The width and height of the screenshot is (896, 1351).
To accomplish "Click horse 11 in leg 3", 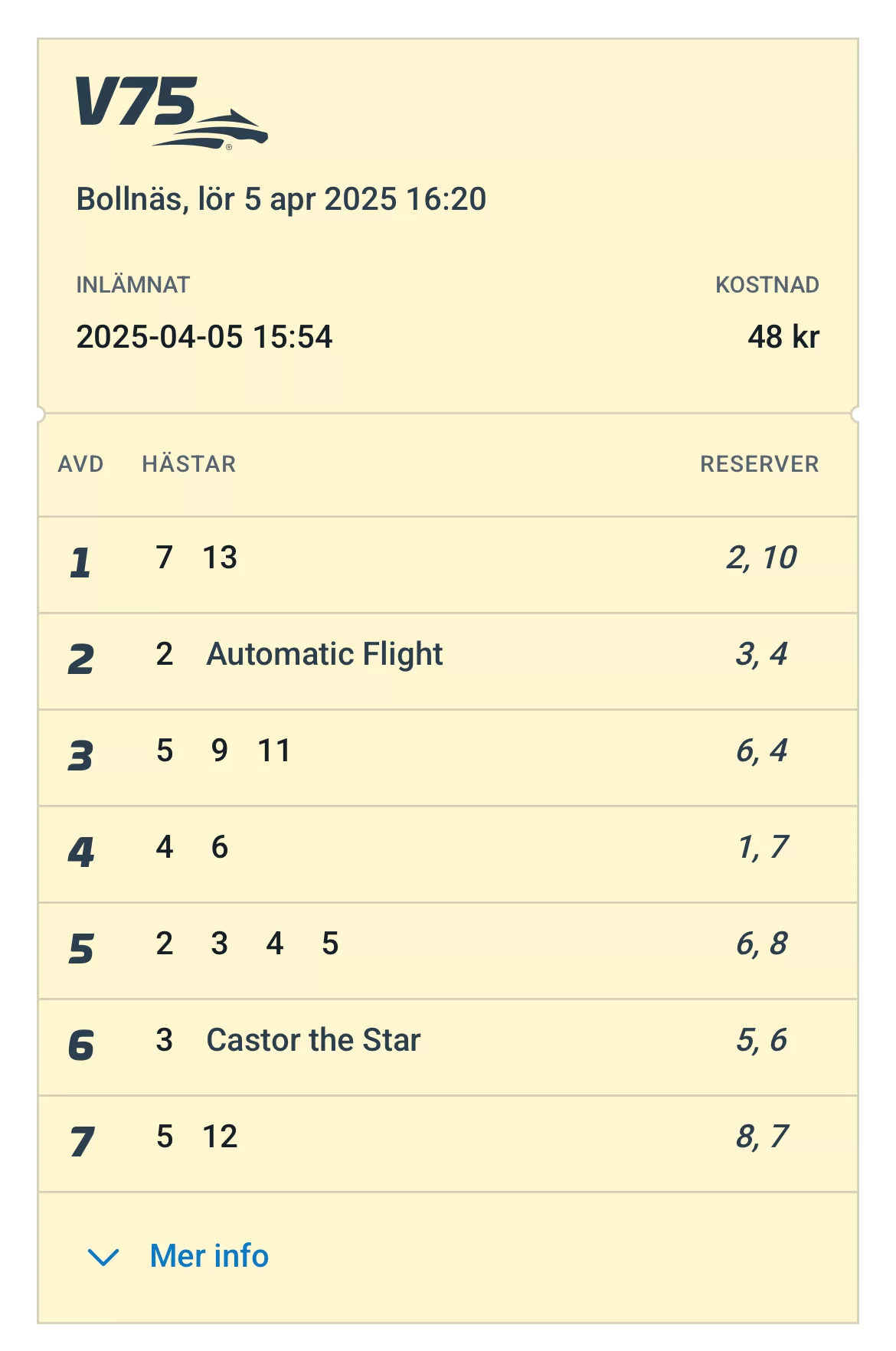I will (274, 751).
